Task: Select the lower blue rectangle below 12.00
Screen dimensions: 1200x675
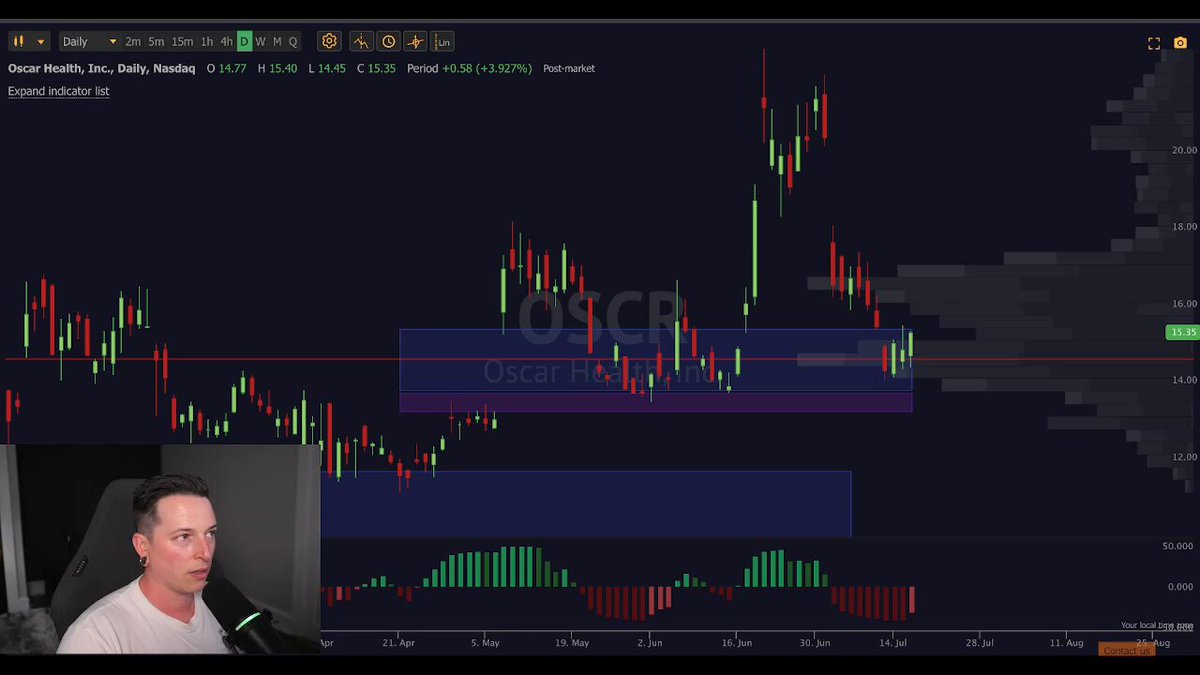Action: pyautogui.click(x=586, y=504)
